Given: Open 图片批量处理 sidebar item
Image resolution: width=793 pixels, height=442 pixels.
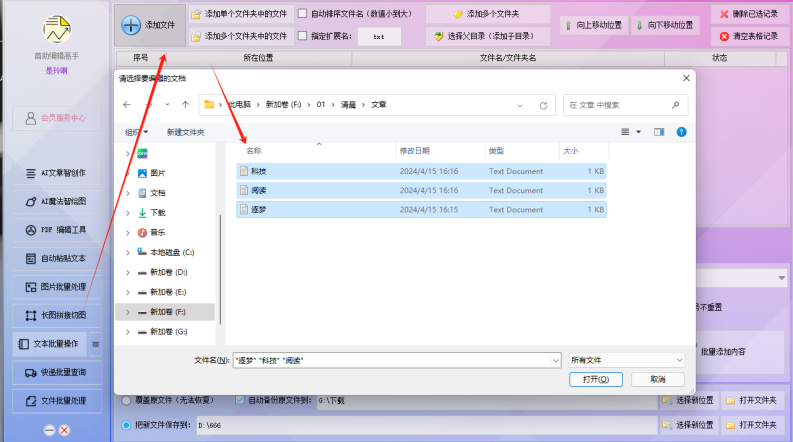Looking at the screenshot, I should (x=57, y=287).
